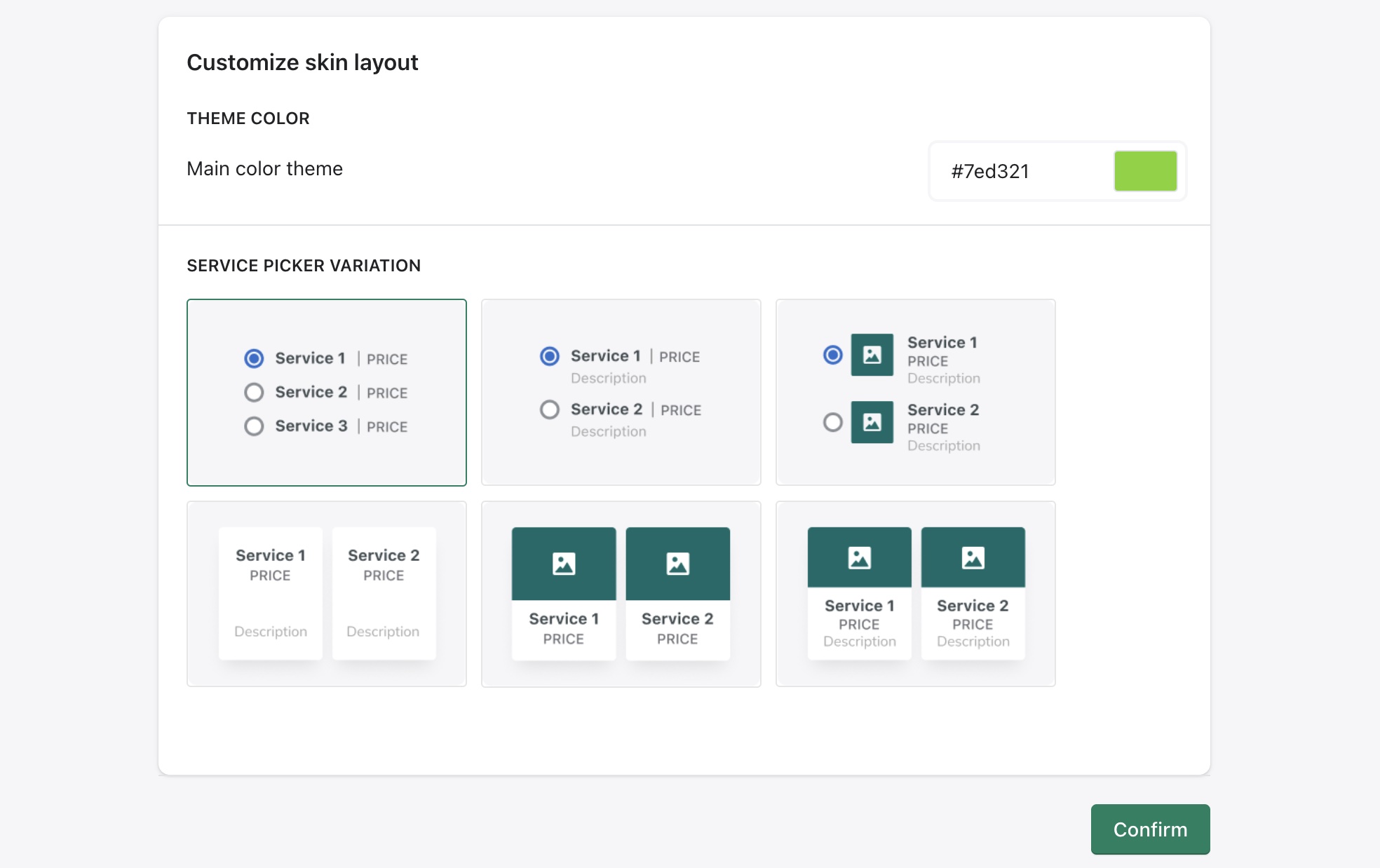The width and height of the screenshot is (1380, 868).
Task: Click Service 1 image icon in price-only image cards
Action: click(564, 564)
